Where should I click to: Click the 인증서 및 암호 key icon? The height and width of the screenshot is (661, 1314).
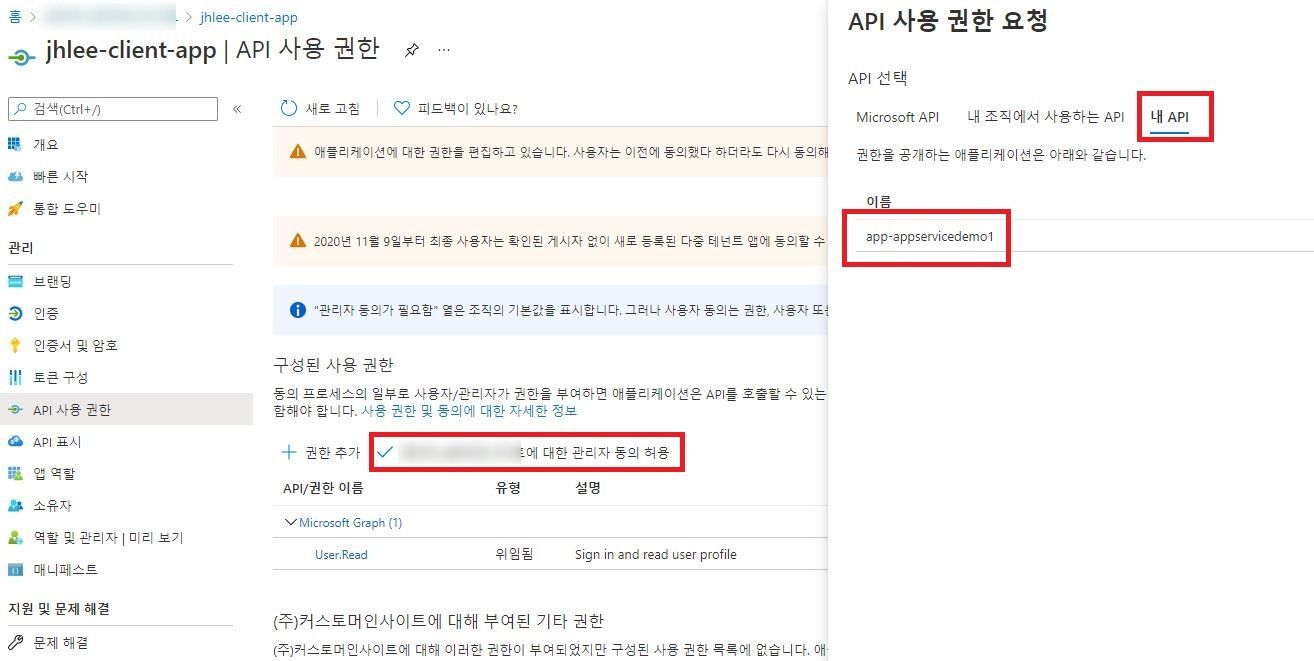click(15, 345)
